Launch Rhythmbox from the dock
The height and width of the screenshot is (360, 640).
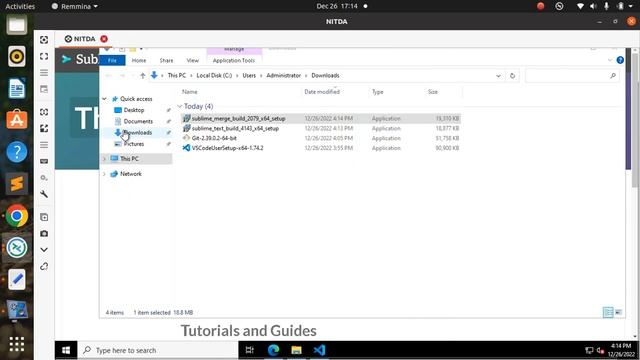[x=17, y=56]
